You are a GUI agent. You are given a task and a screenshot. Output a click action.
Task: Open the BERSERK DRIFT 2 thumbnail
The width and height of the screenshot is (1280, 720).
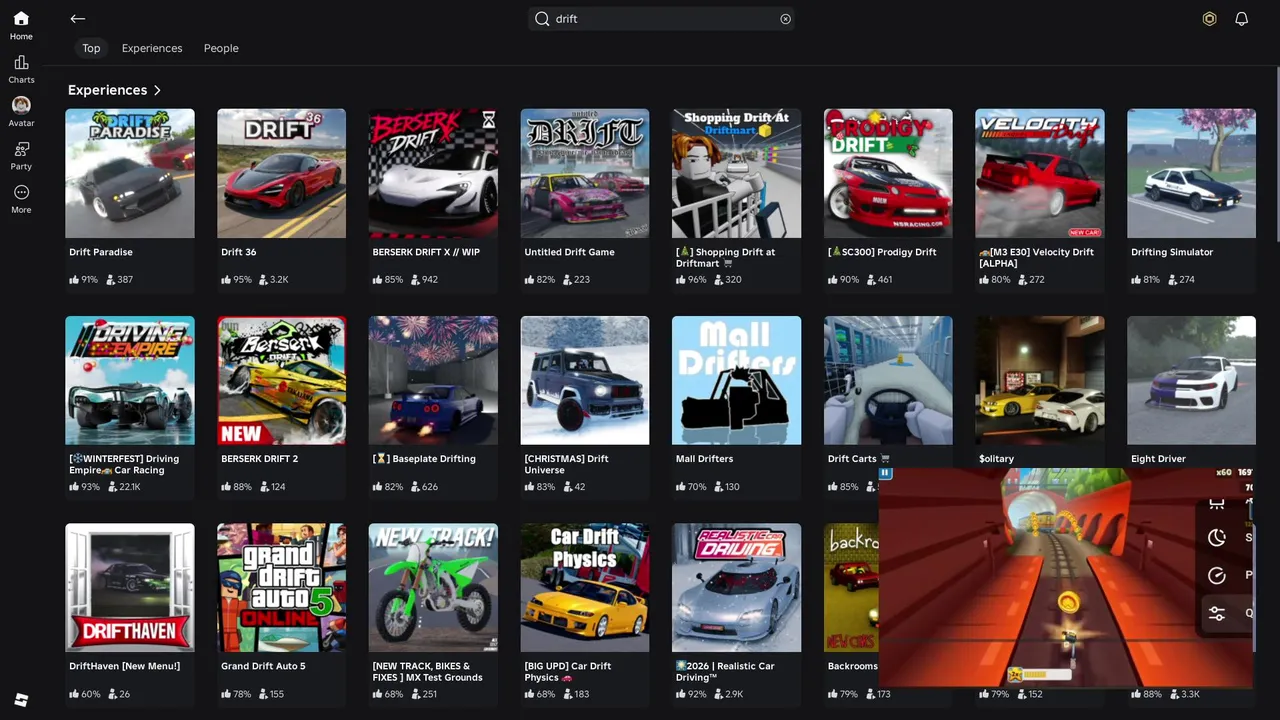(281, 380)
